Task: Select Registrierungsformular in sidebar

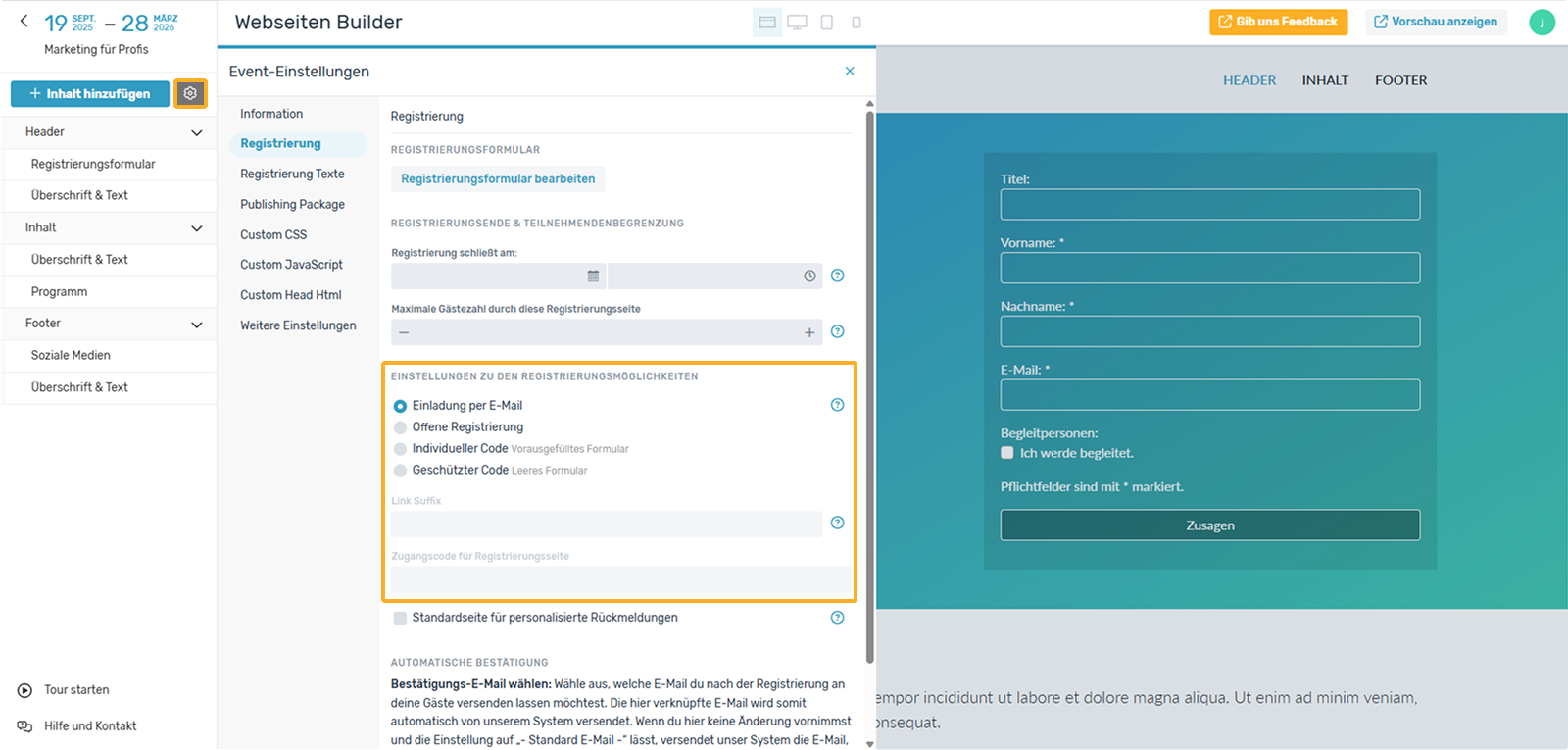Action: 110,164
